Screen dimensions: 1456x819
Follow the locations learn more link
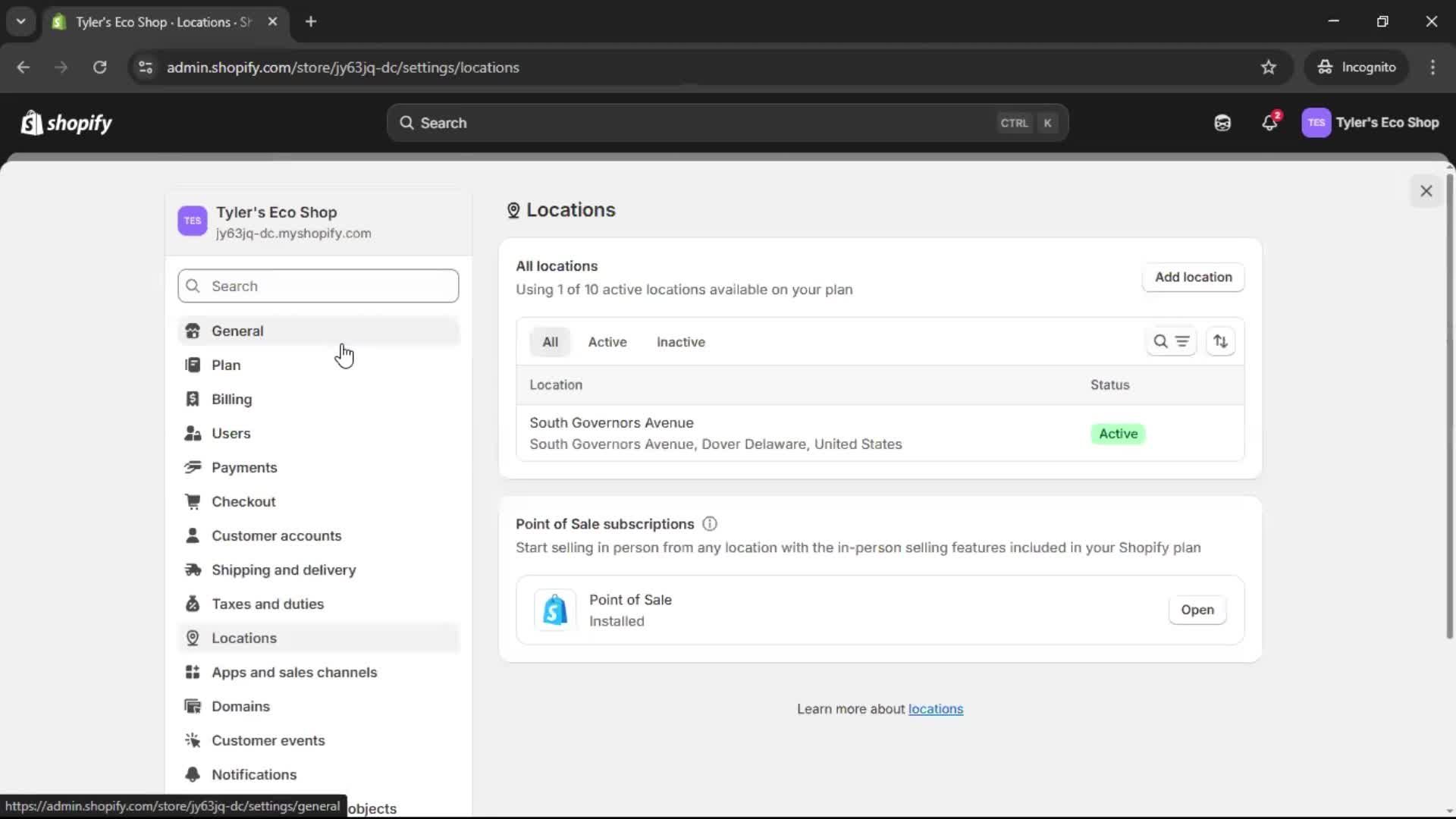(x=936, y=709)
